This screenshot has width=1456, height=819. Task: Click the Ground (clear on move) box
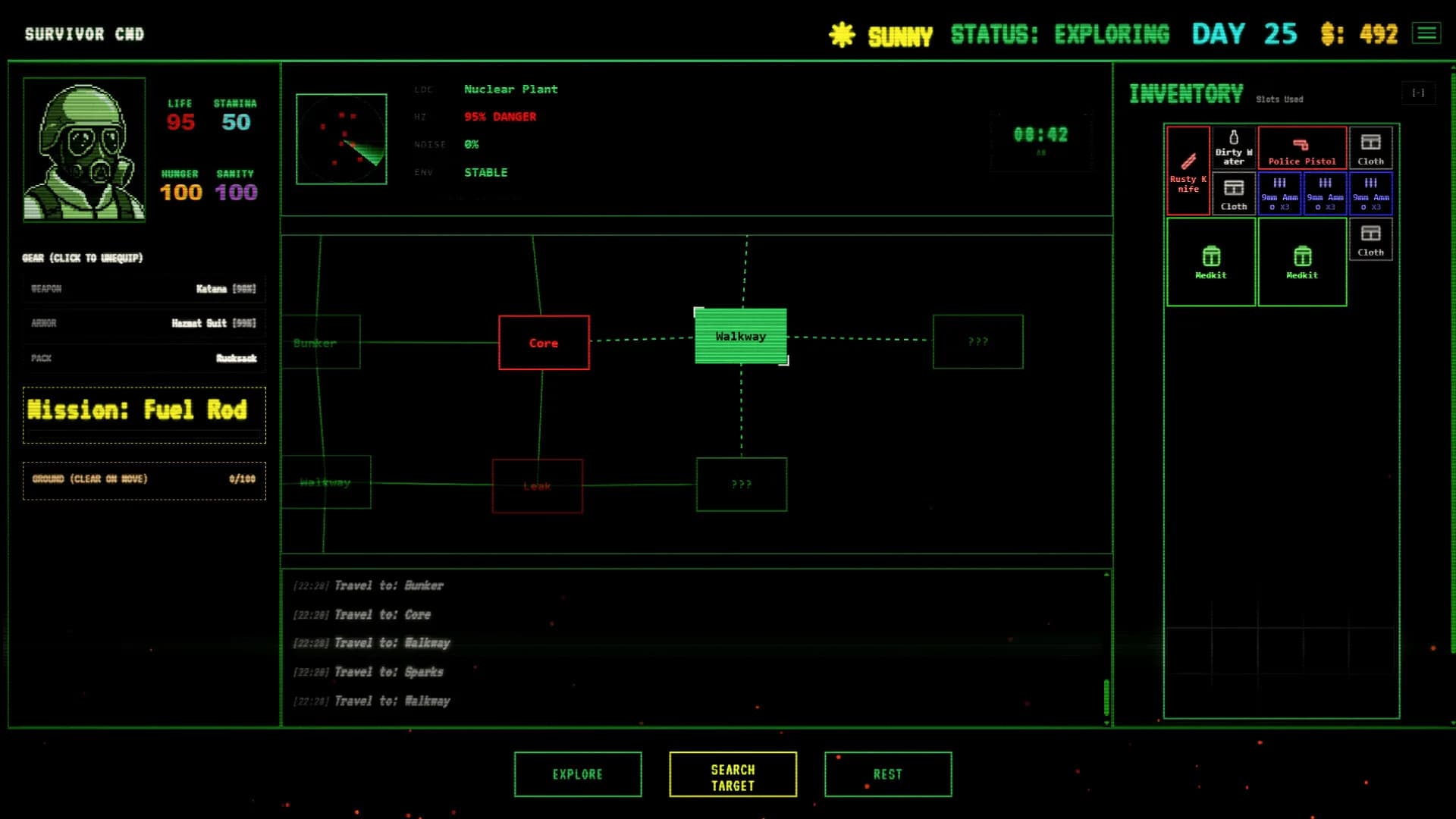[144, 480]
